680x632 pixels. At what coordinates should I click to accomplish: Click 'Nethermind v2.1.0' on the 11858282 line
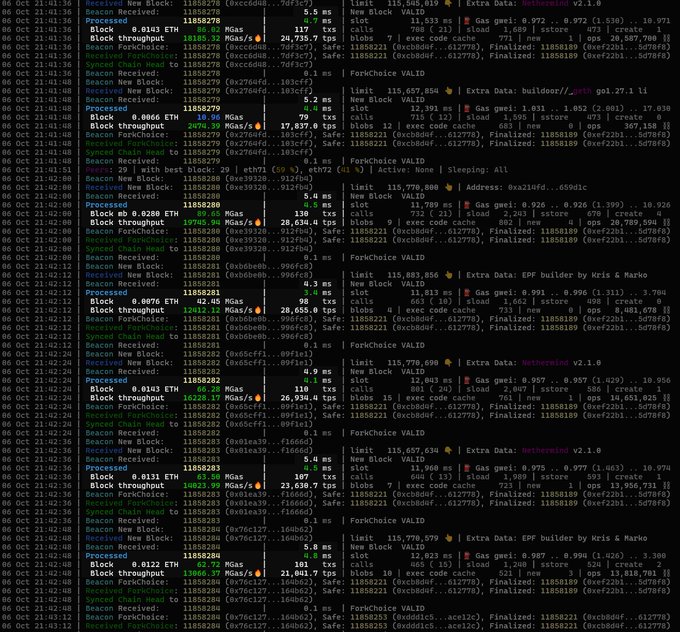pyautogui.click(x=561, y=363)
